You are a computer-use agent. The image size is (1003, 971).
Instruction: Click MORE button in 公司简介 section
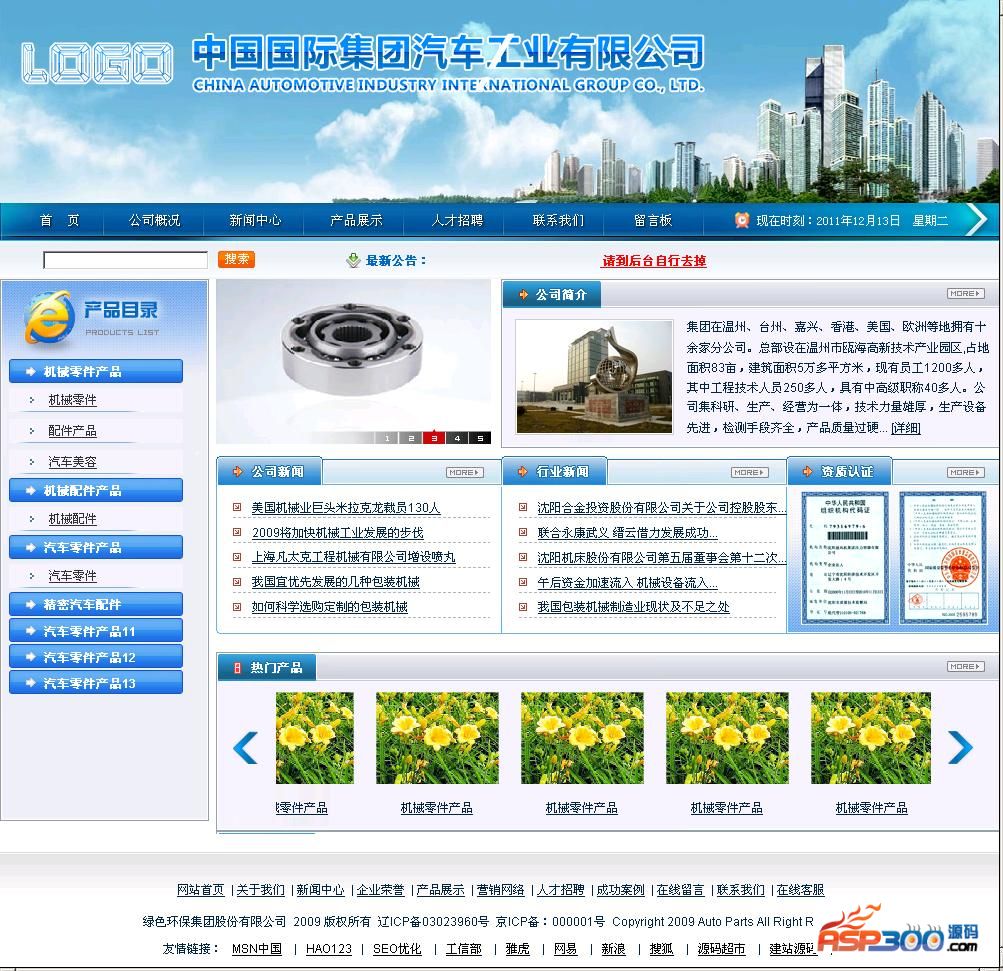pyautogui.click(x=965, y=294)
